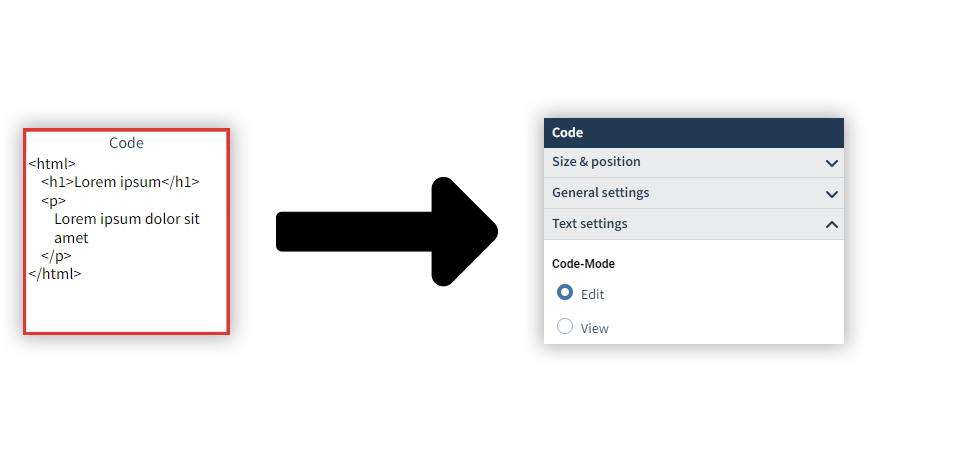Click the closing </html> tag line

pos(55,273)
